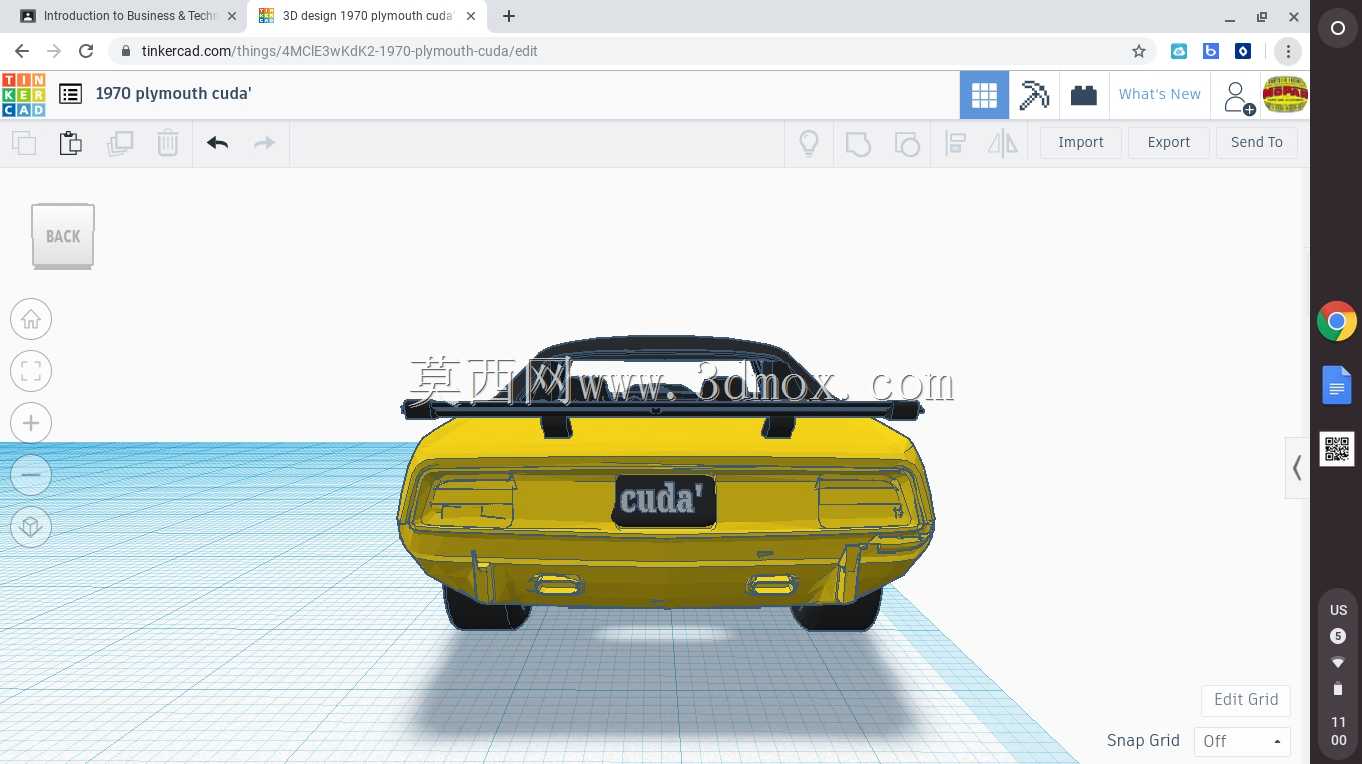Open the design list menu icon
The image size is (1362, 764).
point(70,94)
